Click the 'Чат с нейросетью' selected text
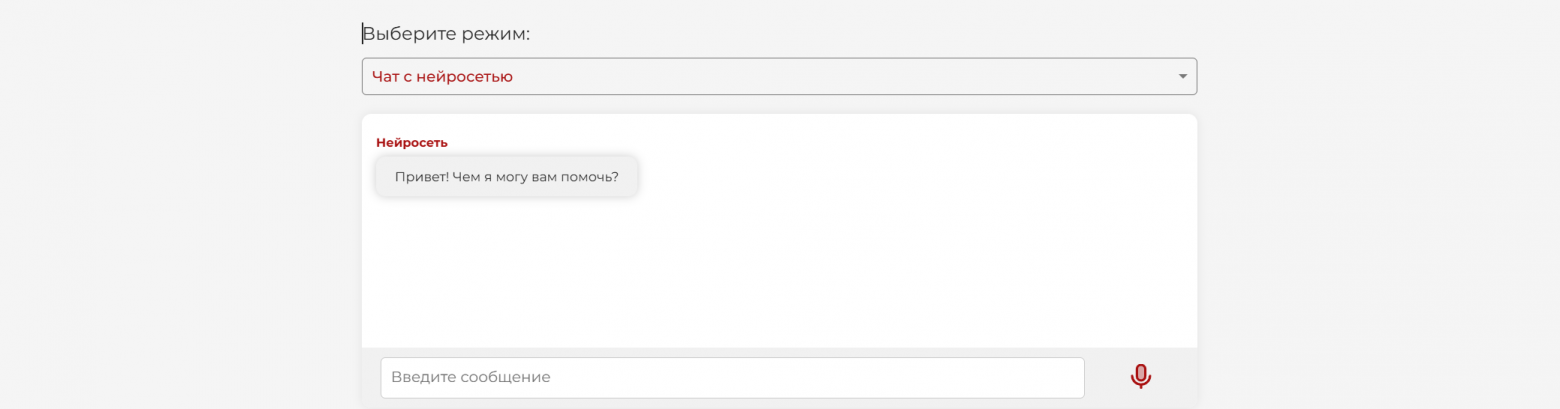This screenshot has height=409, width=1560. [442, 76]
